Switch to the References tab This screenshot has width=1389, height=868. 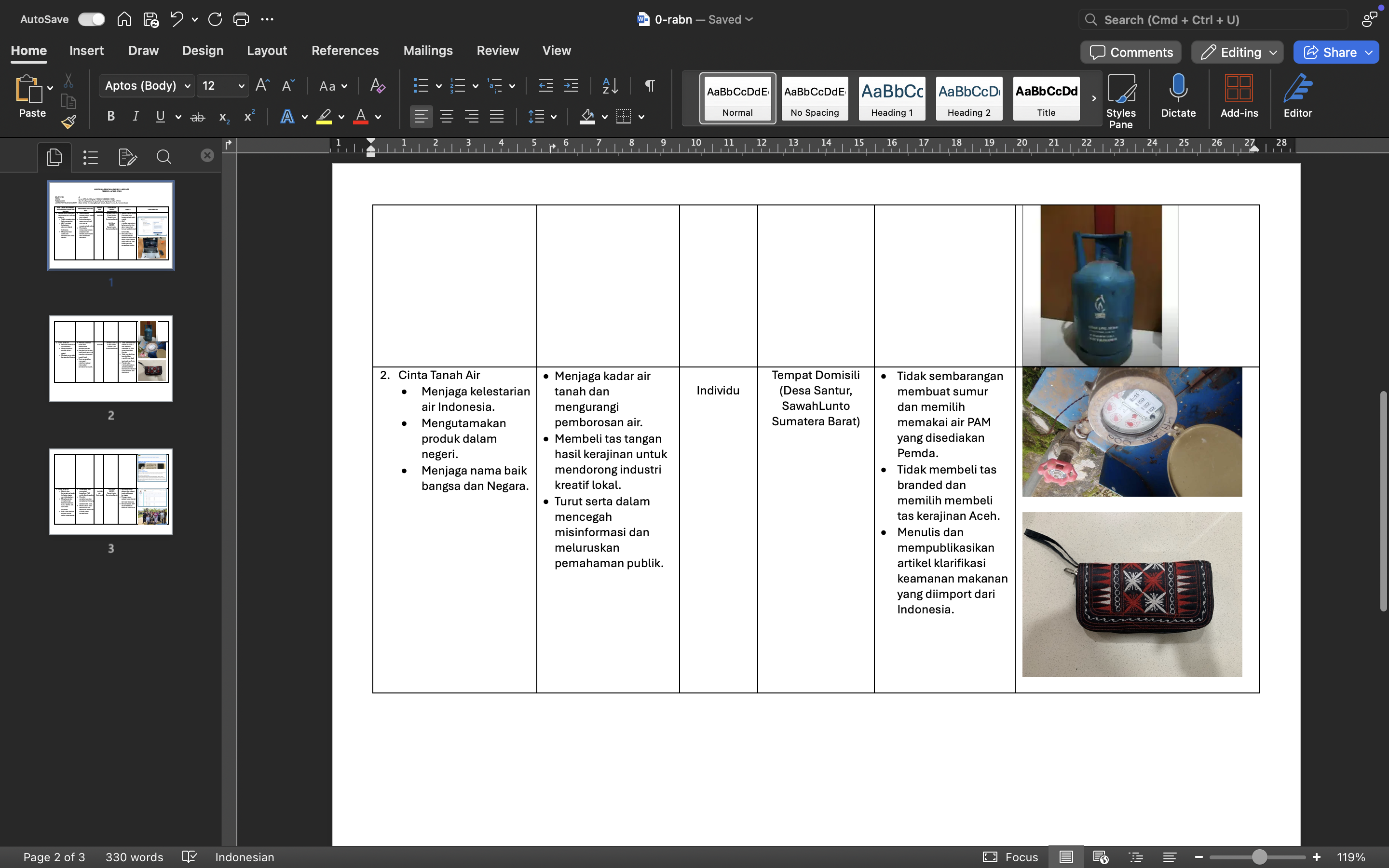pyautogui.click(x=345, y=51)
